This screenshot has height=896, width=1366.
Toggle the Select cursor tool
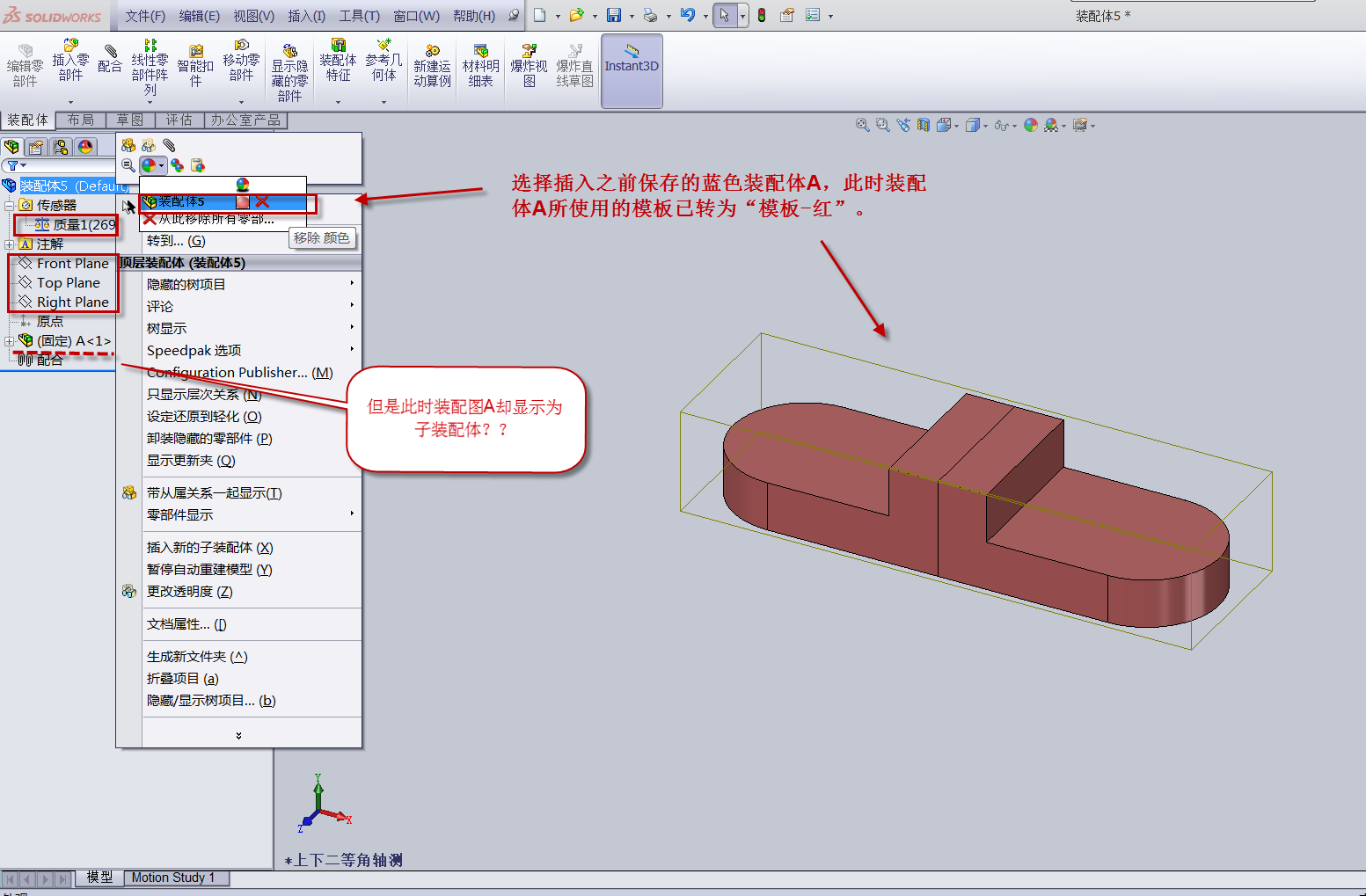tap(725, 15)
